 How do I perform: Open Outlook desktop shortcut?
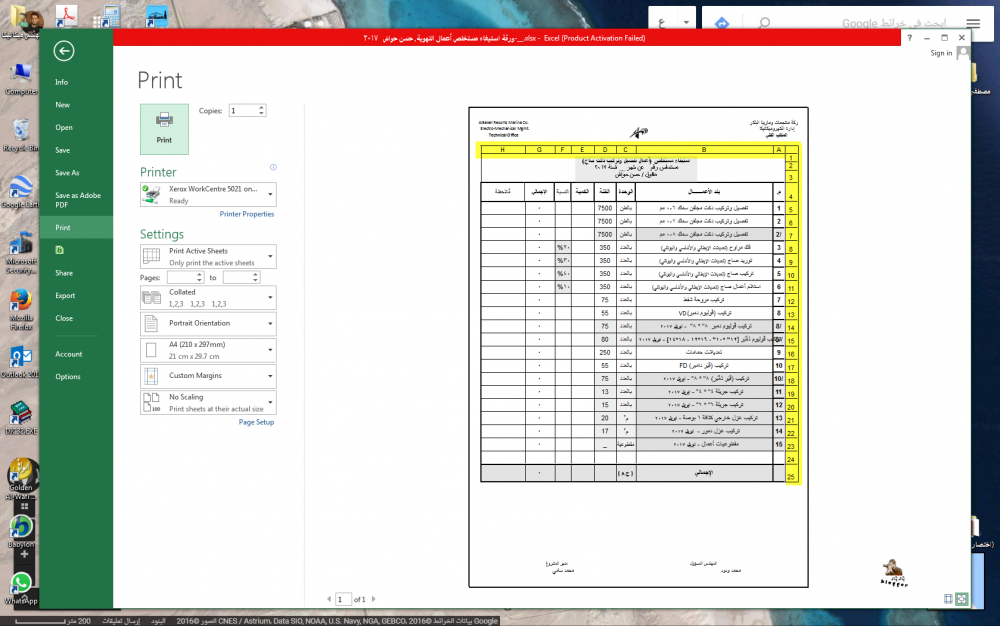[x=21, y=361]
